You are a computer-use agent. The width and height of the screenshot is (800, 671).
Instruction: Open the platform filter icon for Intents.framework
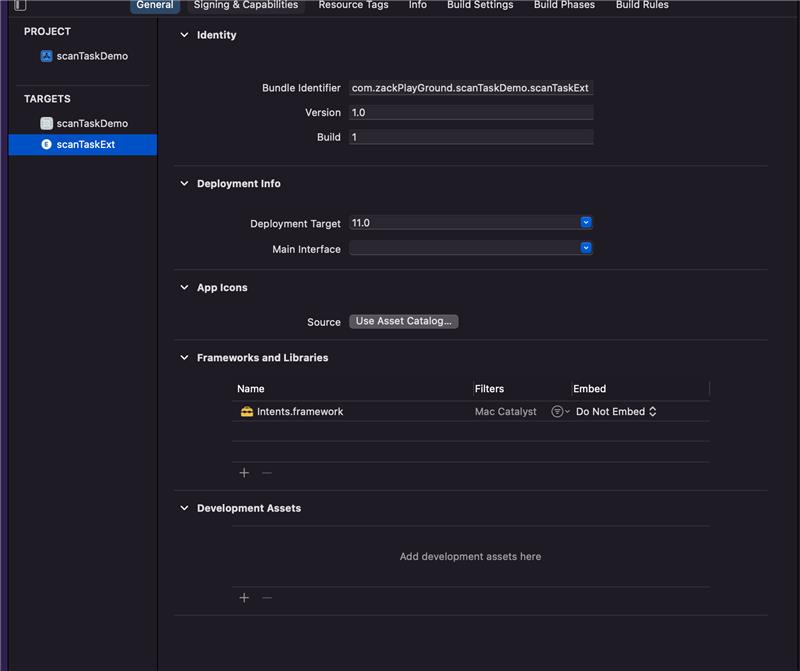pyautogui.click(x=560, y=411)
